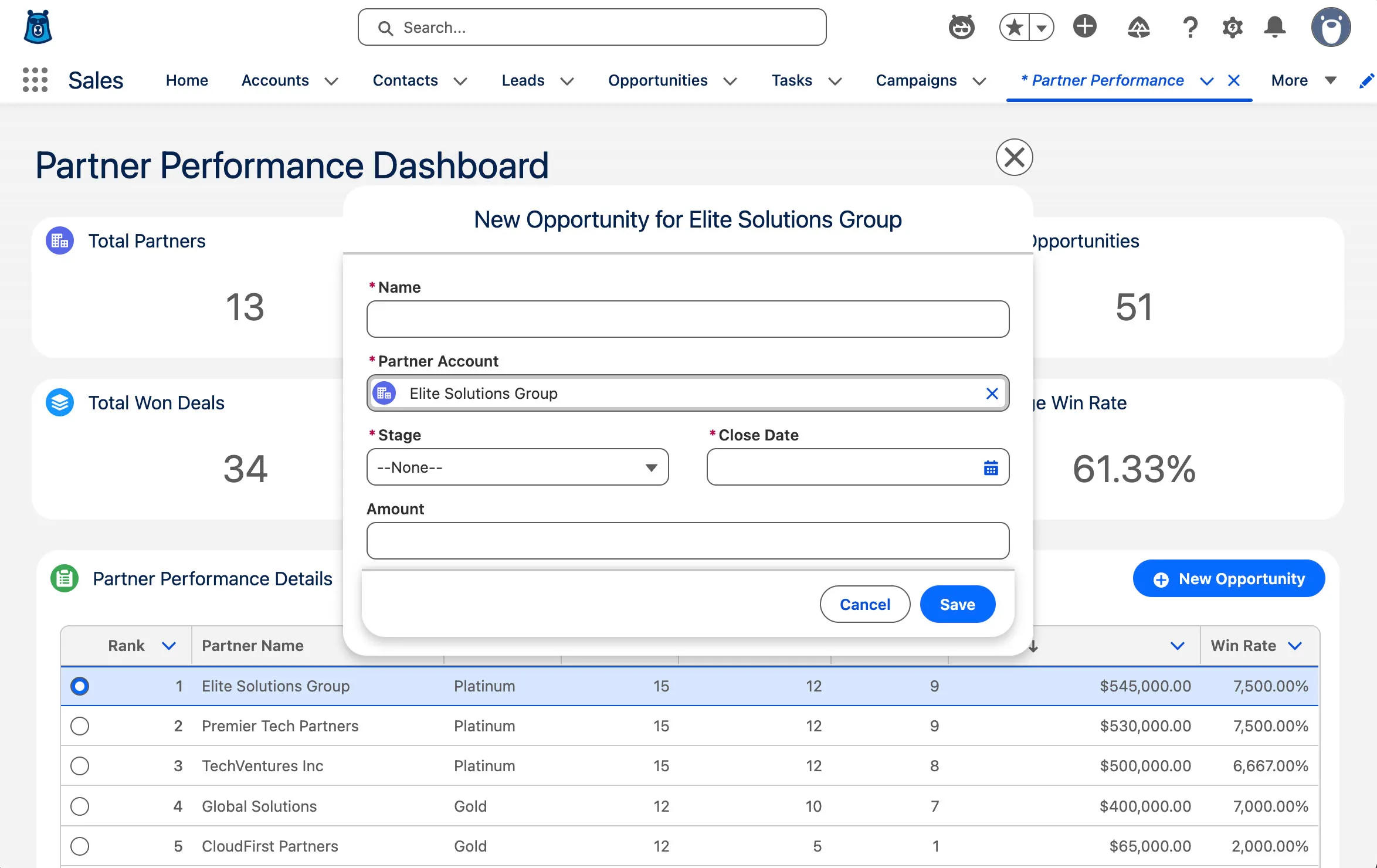Cancel the new opportunity dialog
This screenshot has height=868, width=1377.
(864, 604)
